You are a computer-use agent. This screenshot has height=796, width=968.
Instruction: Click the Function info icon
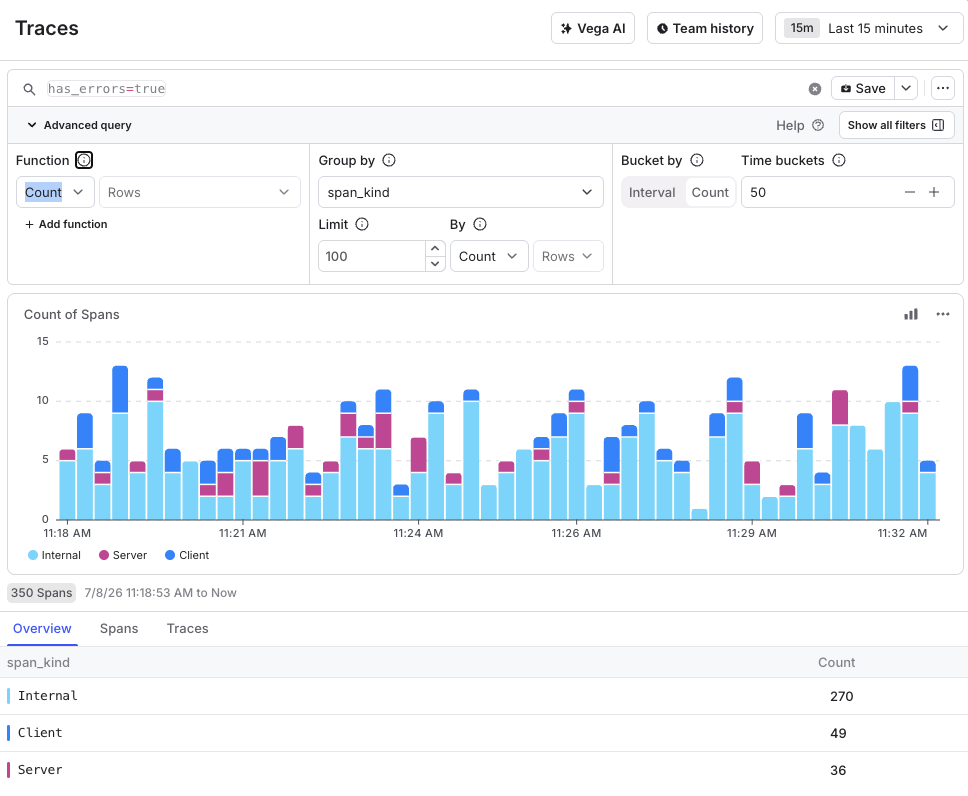point(84,161)
